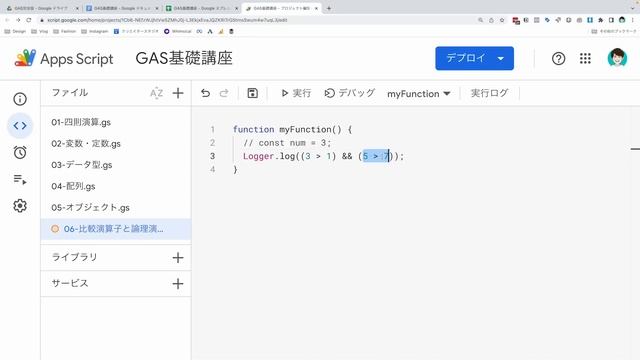Viewport: 640px width, 360px height.
Task: Open Project Settings gear icon
Action: click(x=20, y=206)
